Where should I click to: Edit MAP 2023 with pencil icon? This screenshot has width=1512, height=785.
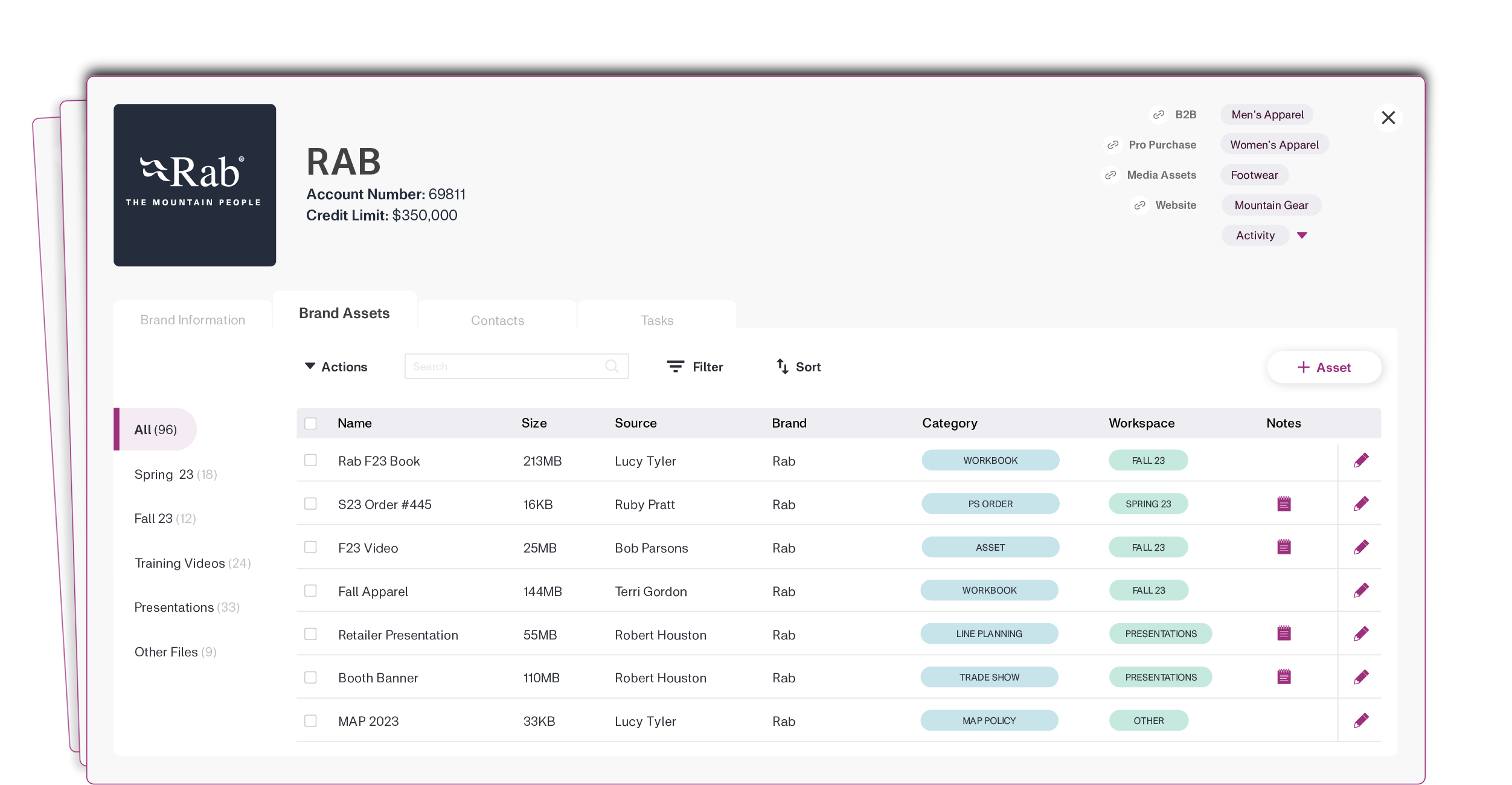pos(1360,721)
